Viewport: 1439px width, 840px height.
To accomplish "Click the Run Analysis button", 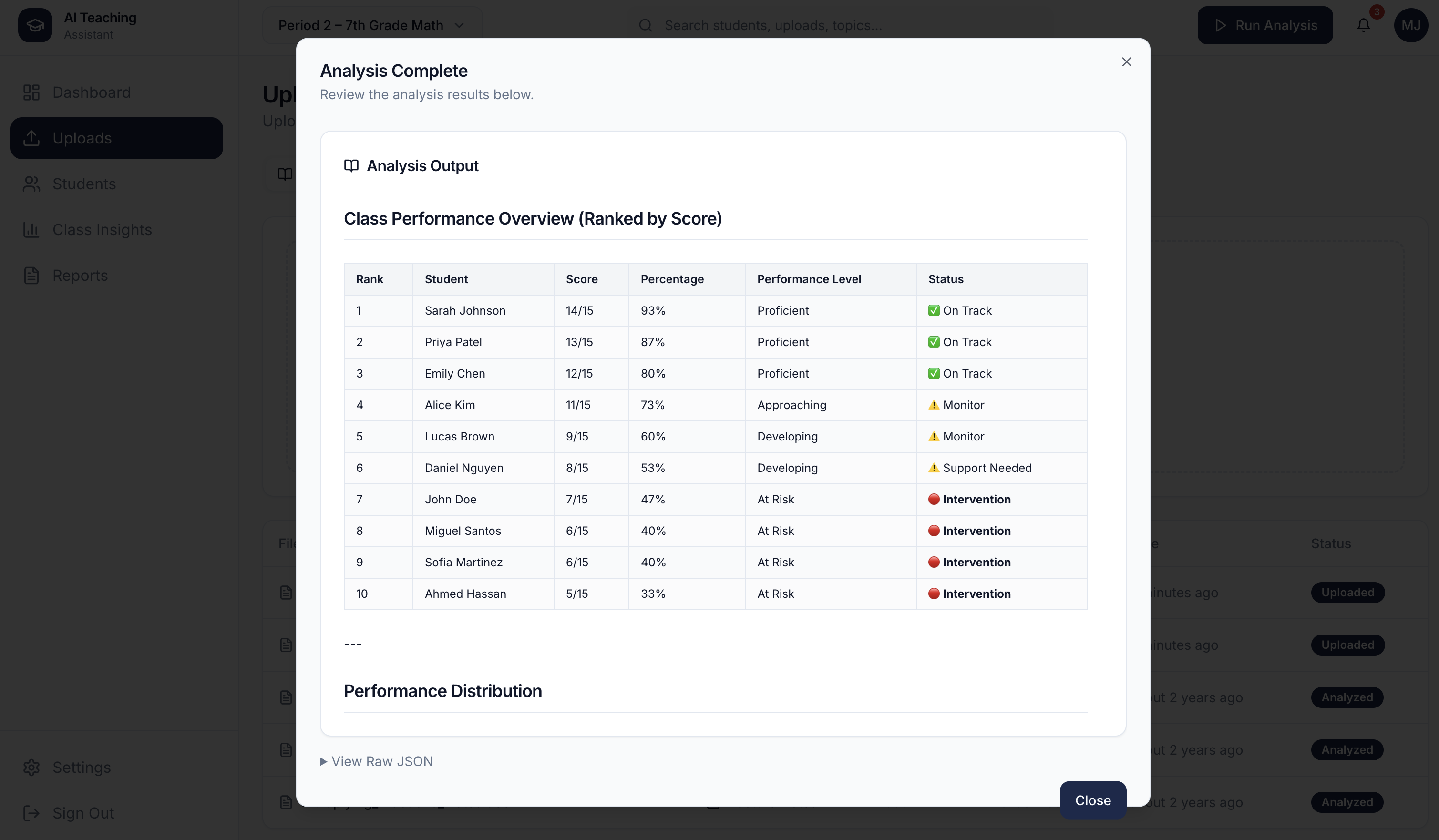I will point(1265,25).
